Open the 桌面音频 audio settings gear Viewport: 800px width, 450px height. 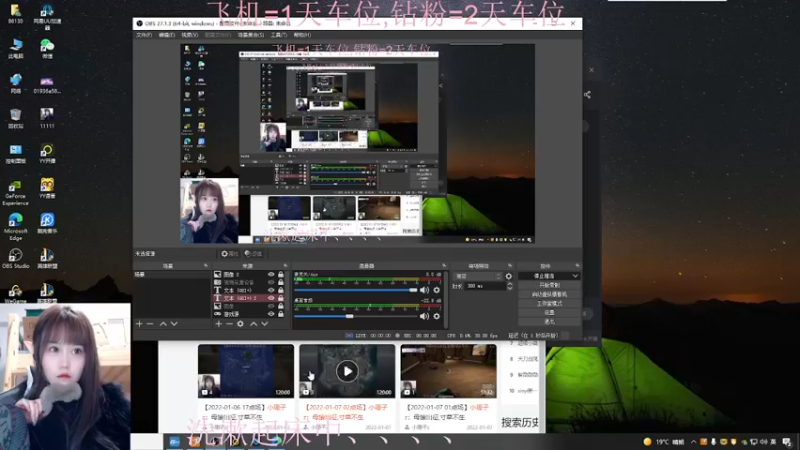point(437,316)
